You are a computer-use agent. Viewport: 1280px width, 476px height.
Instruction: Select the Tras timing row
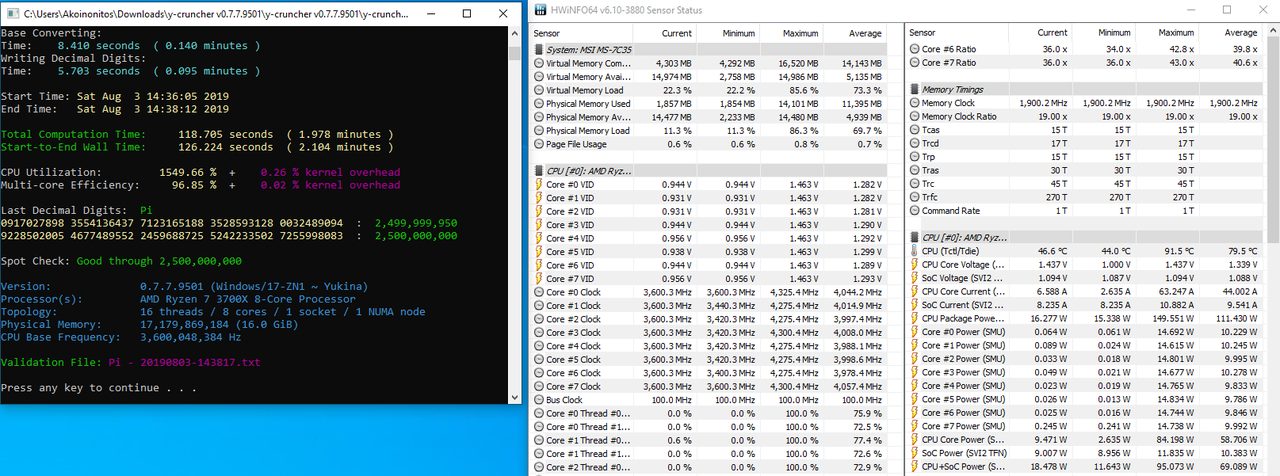1086,170
